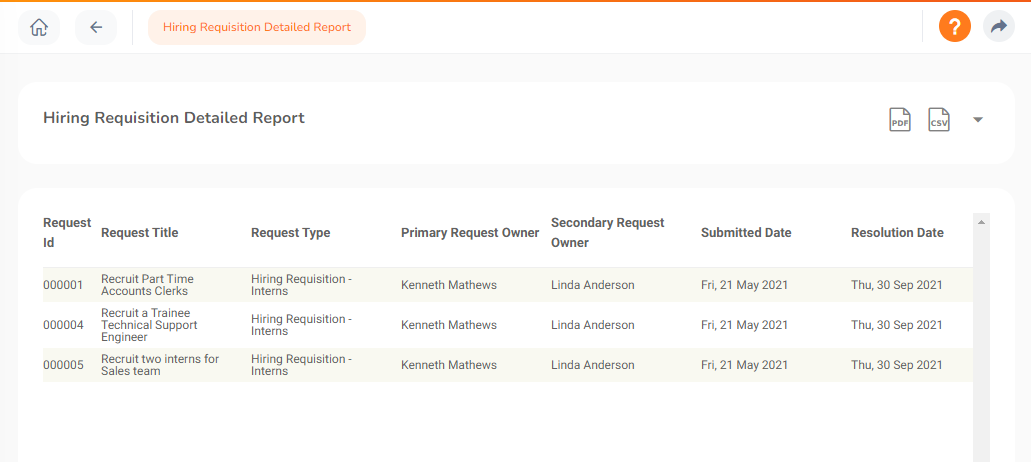1031x462 pixels.
Task: Click Secondary Request Owner column header
Action: pyautogui.click(x=607, y=233)
